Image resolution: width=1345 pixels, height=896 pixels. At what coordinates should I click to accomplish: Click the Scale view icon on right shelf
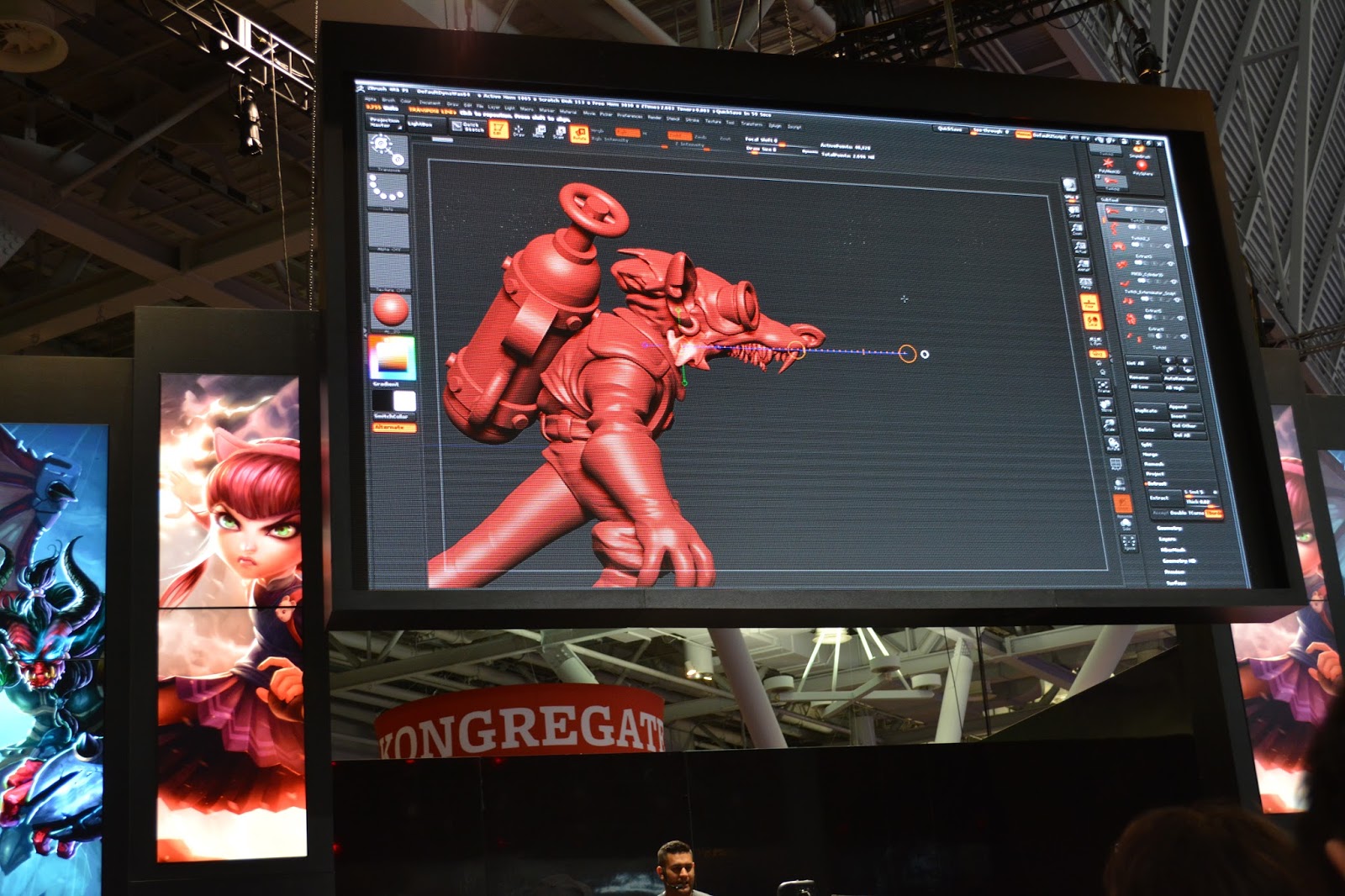click(x=1109, y=425)
